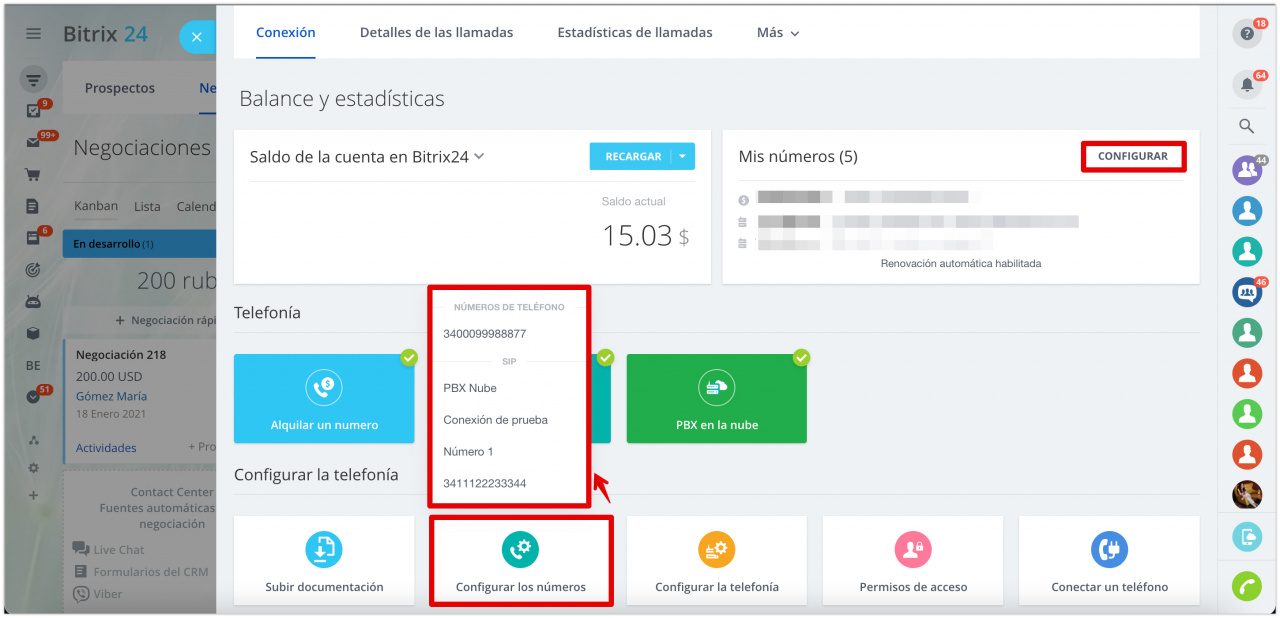Click the Negociación rápida add link

click(166, 320)
